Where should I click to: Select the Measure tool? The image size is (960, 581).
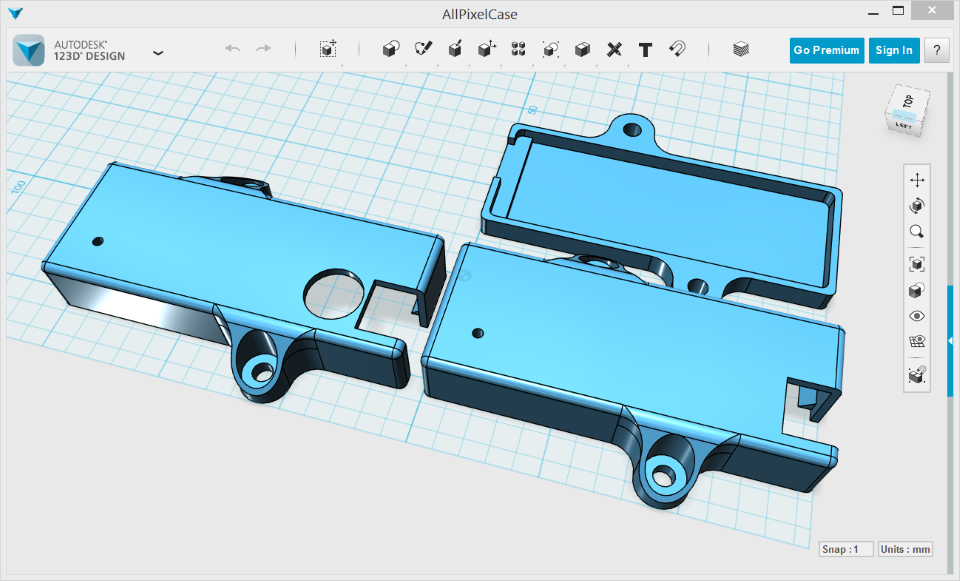pos(613,49)
